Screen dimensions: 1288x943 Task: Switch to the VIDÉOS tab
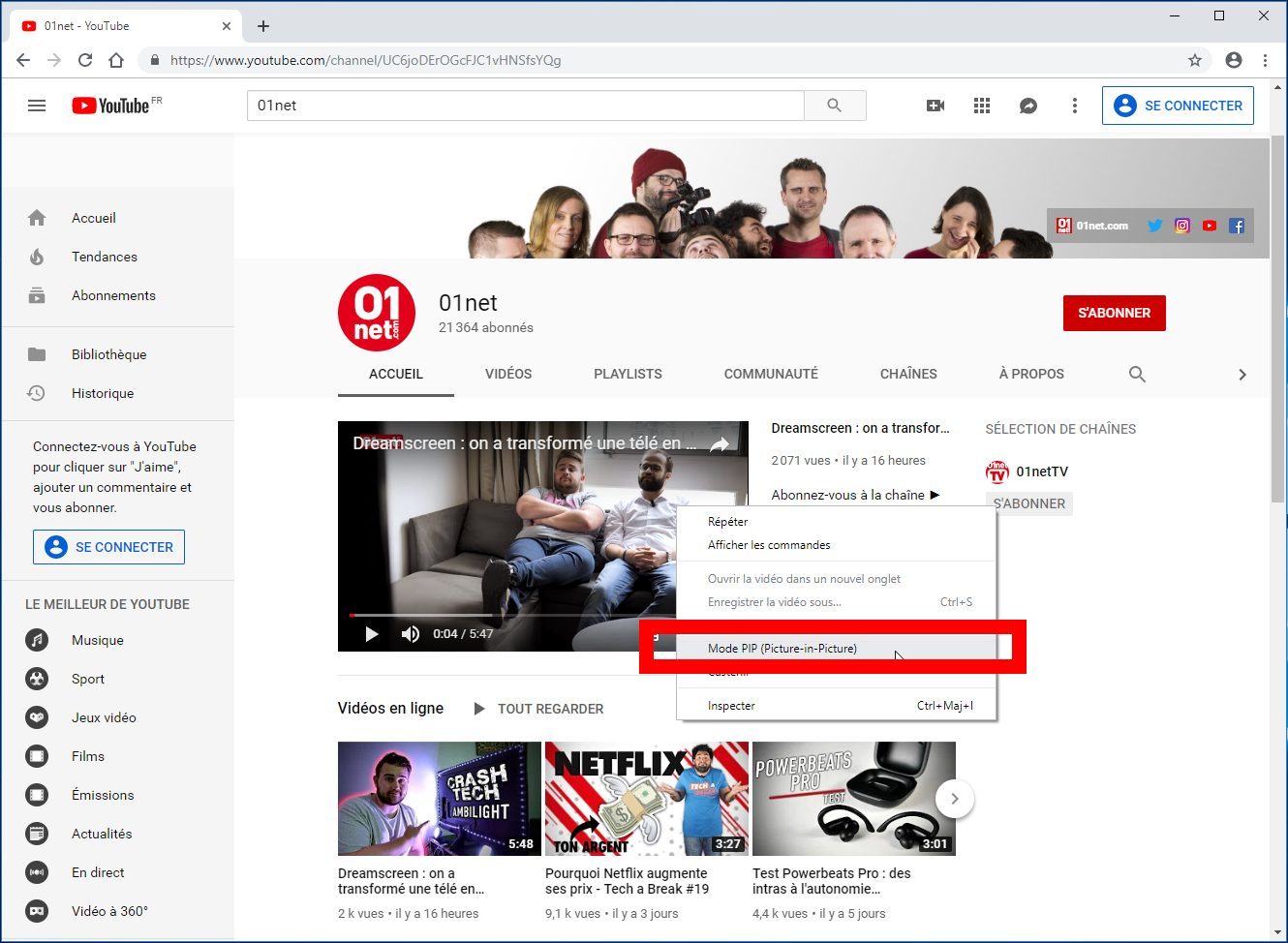tap(508, 374)
